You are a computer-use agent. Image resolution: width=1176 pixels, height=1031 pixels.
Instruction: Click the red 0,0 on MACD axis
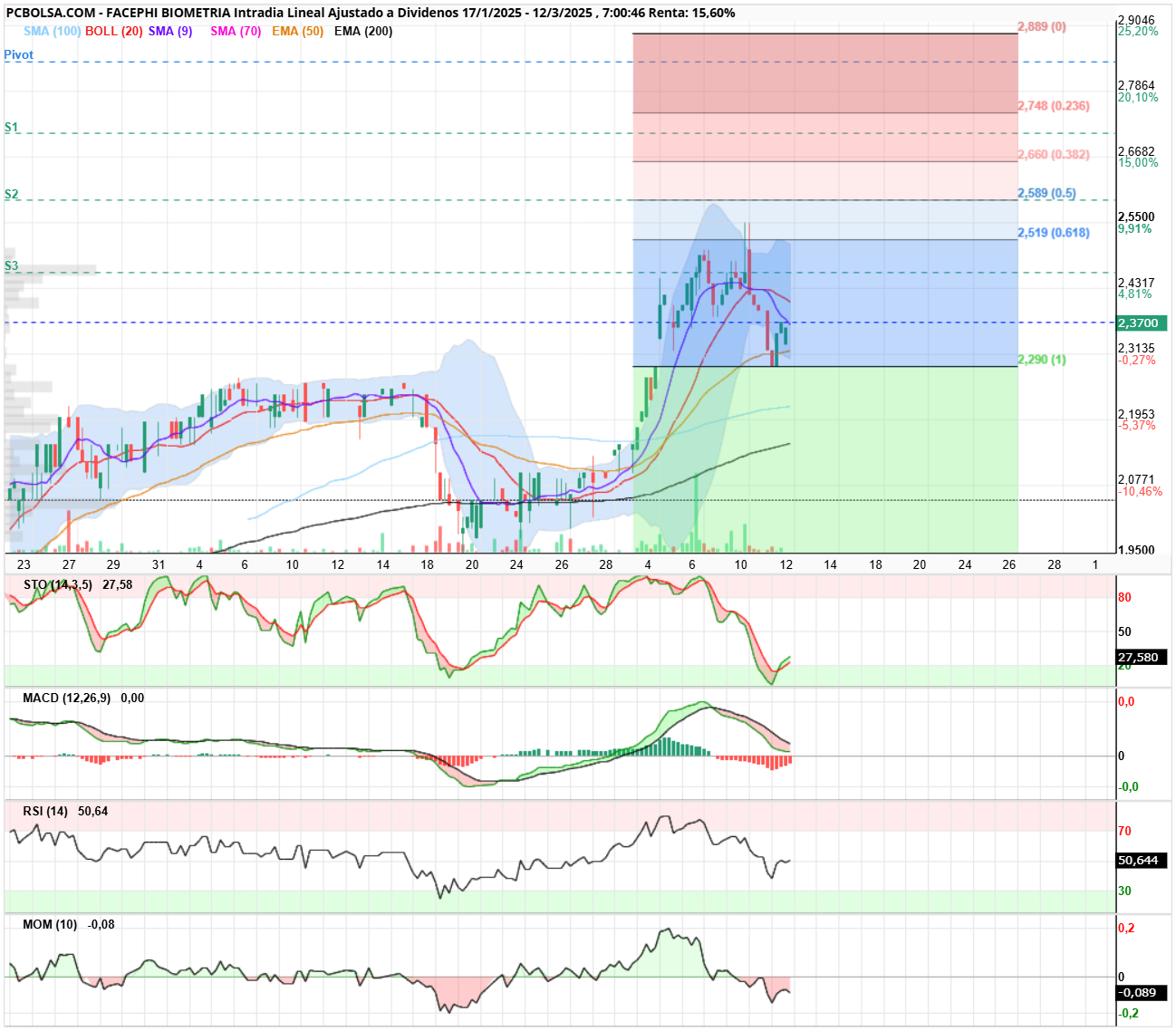pos(1126,701)
